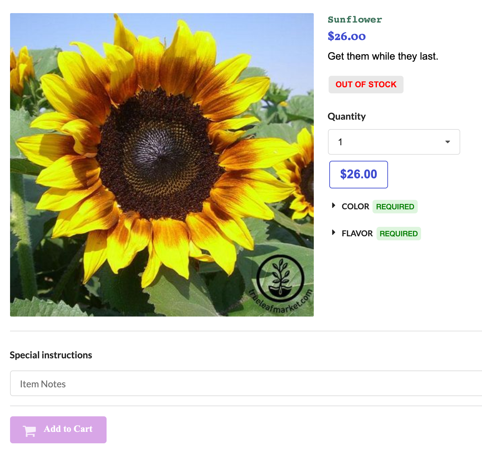Click the dropdown arrow in Quantity selector
The image size is (482, 461).
[447, 142]
